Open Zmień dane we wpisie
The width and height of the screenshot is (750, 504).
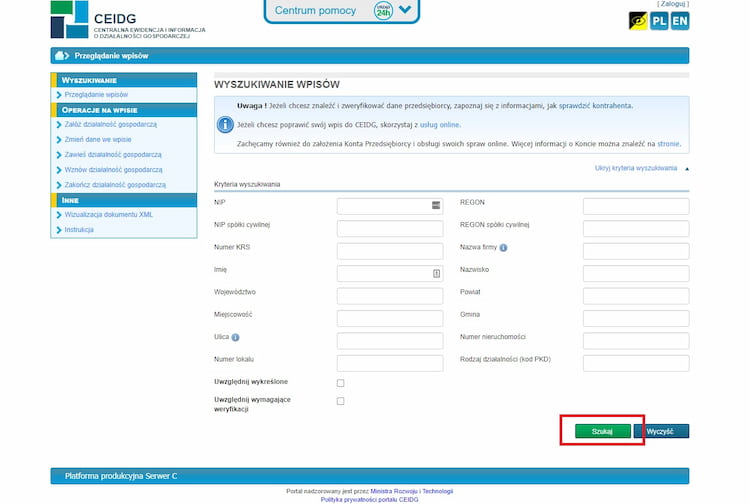click(98, 140)
